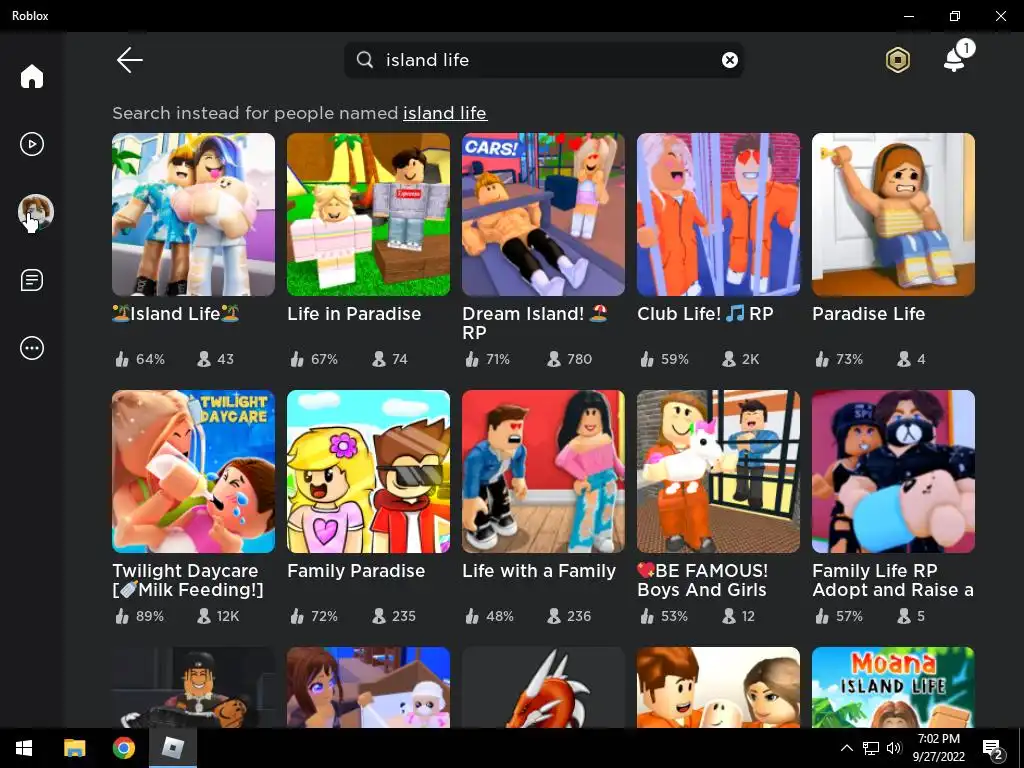The height and width of the screenshot is (768, 1024).
Task: Open the Life with a Family thumbnail
Action: pyautogui.click(x=543, y=472)
